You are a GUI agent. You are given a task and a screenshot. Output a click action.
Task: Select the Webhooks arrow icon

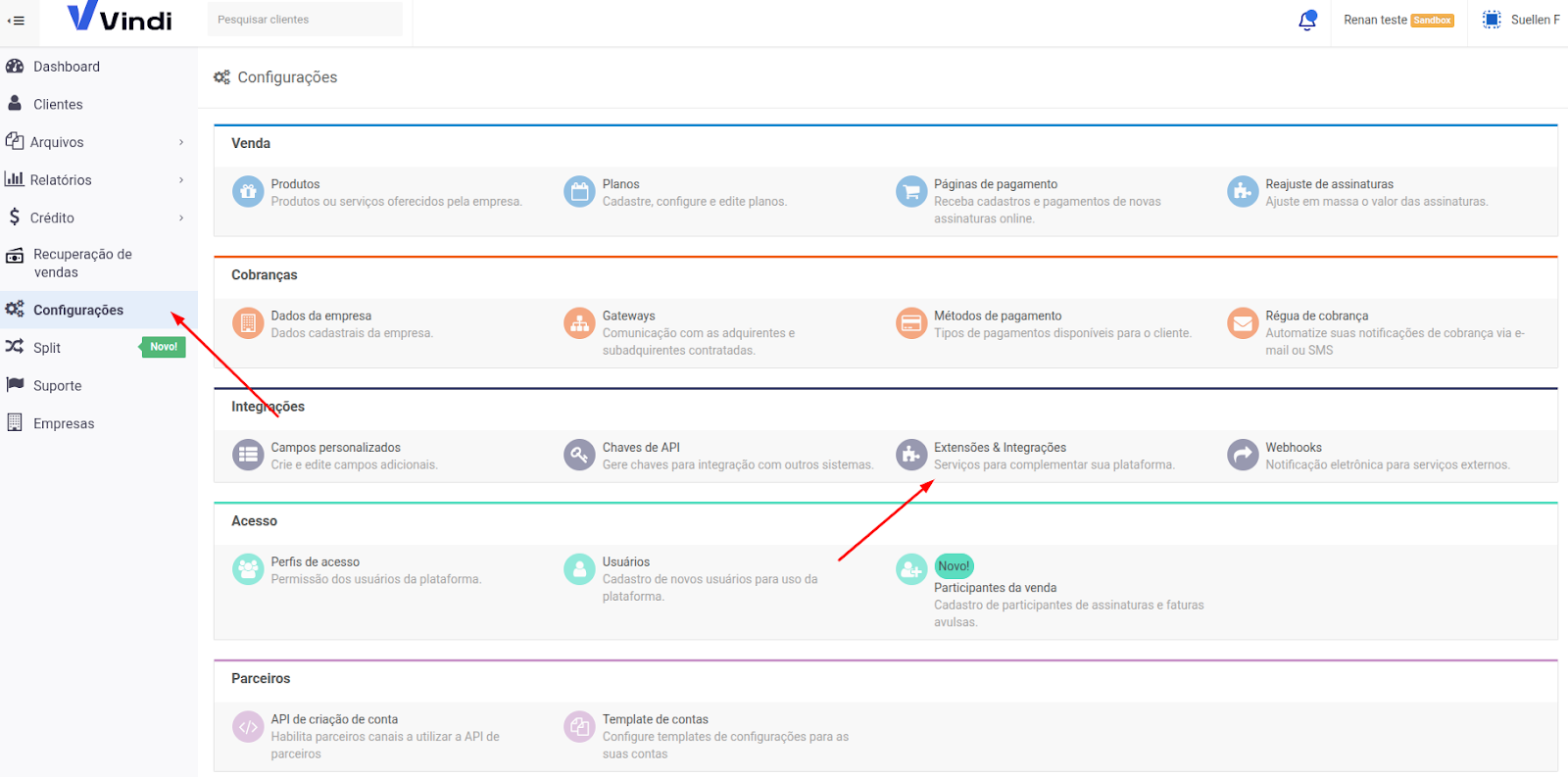(1243, 455)
